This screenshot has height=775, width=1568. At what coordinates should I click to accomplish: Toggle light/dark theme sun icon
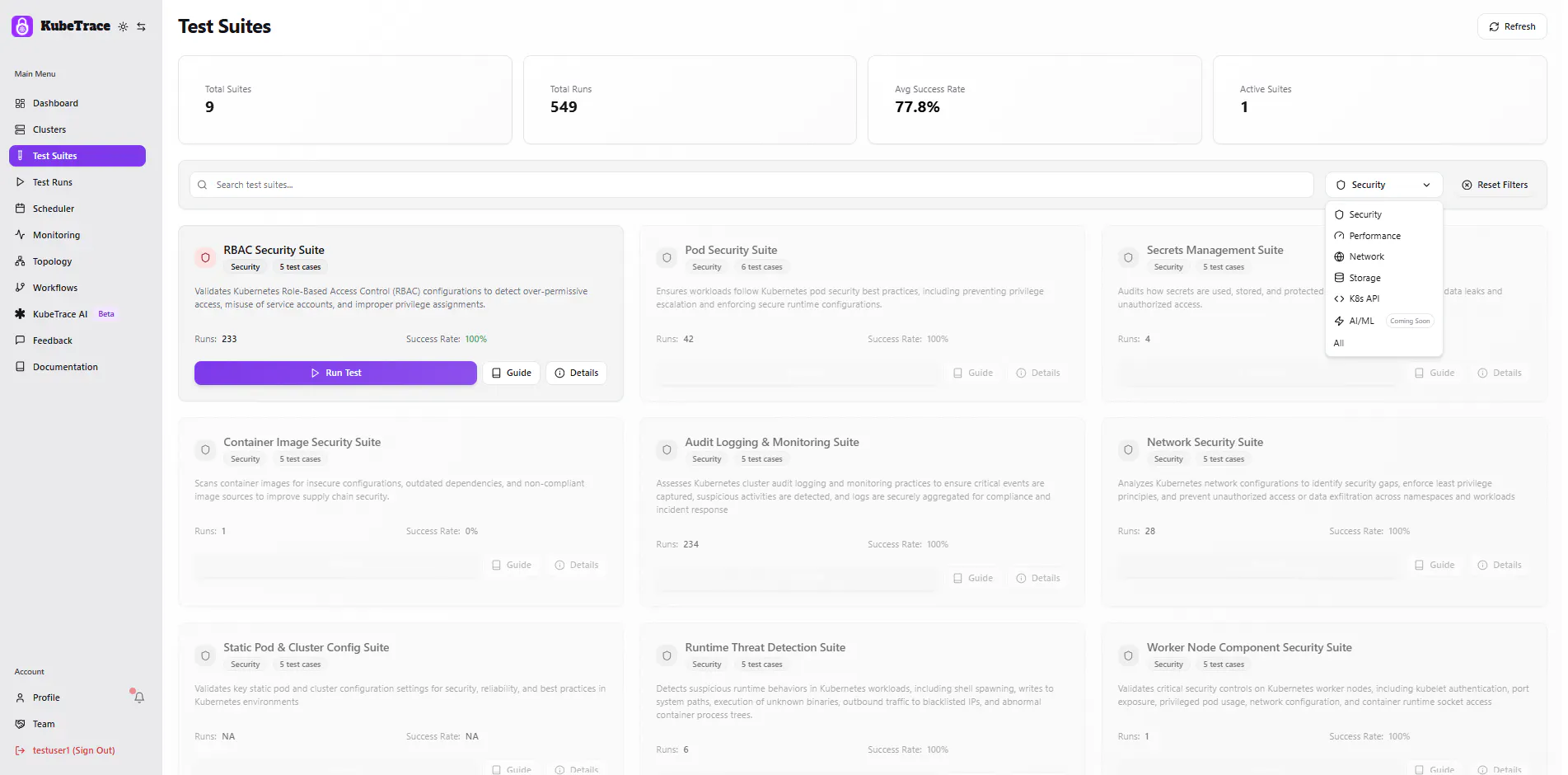(x=123, y=27)
